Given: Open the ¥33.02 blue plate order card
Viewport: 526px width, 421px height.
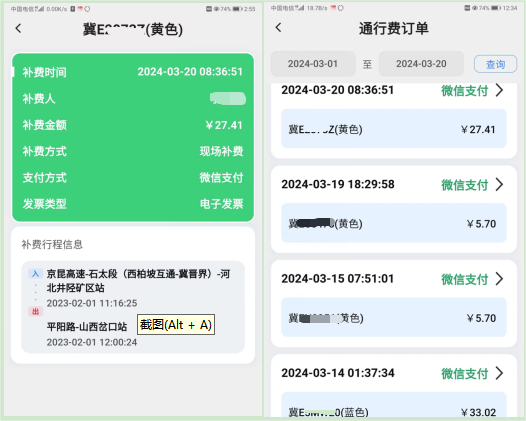Looking at the screenshot, I should (x=394, y=405).
